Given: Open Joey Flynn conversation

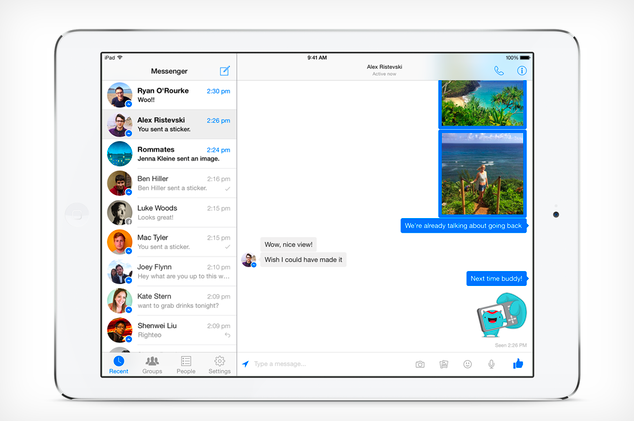Looking at the screenshot, I should (170, 271).
